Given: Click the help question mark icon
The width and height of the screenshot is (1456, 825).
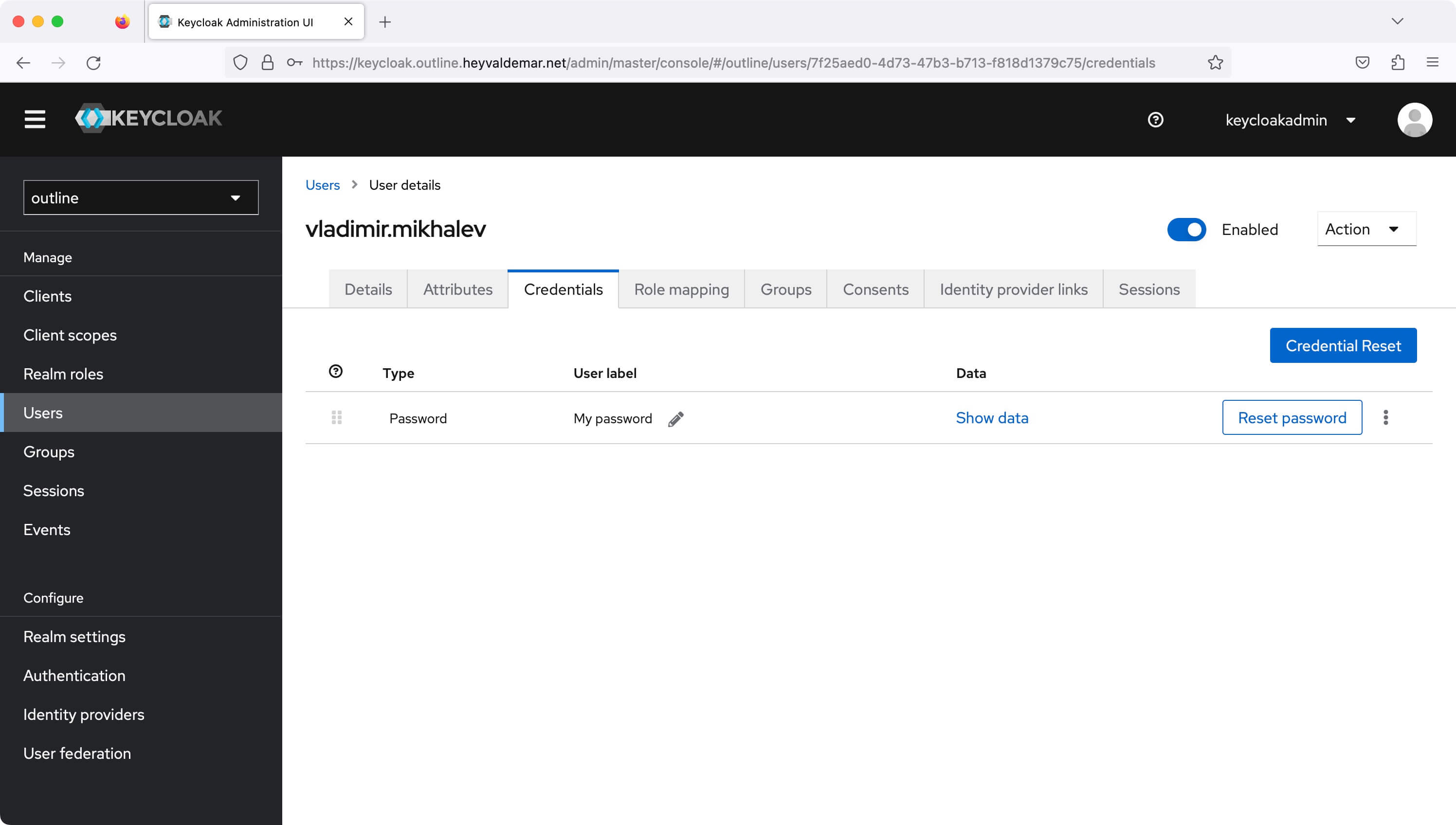Looking at the screenshot, I should coord(1156,119).
